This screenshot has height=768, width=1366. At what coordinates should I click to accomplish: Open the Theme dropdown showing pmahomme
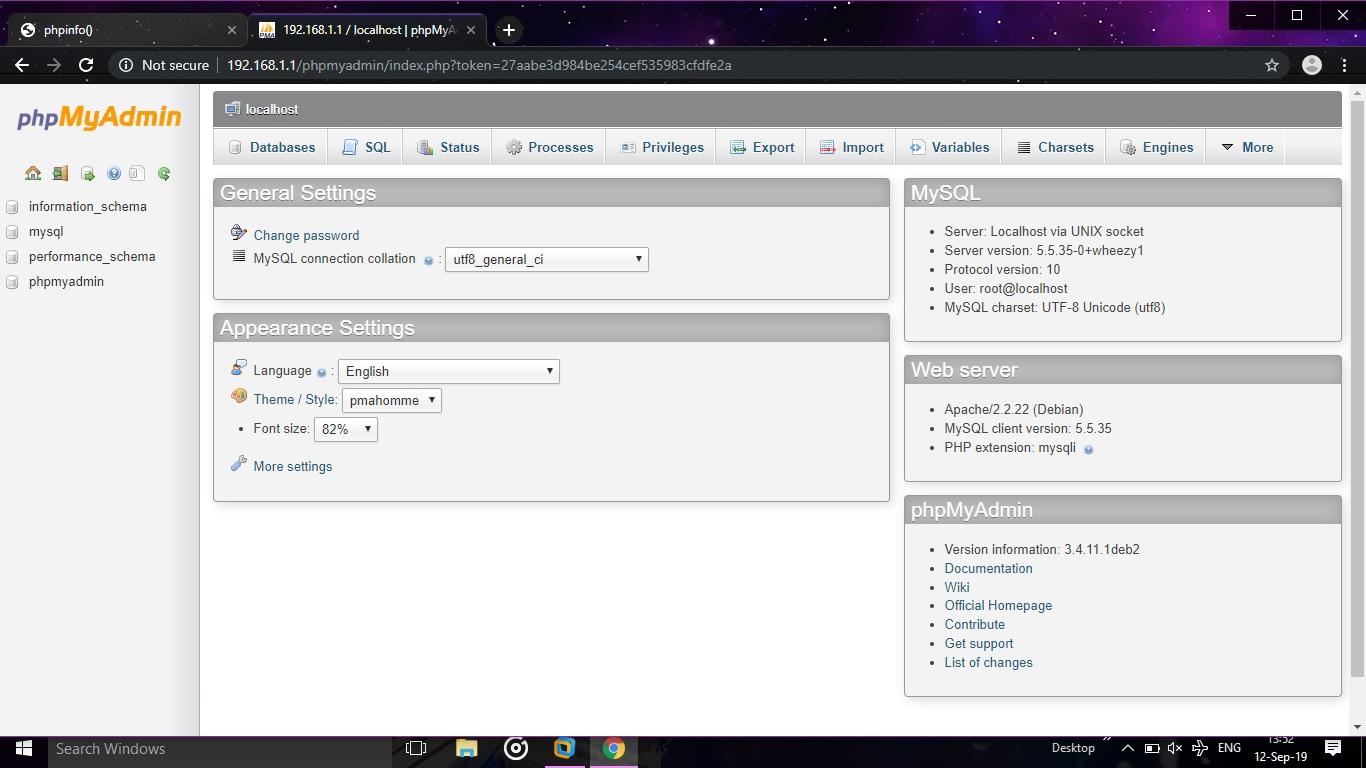(392, 400)
